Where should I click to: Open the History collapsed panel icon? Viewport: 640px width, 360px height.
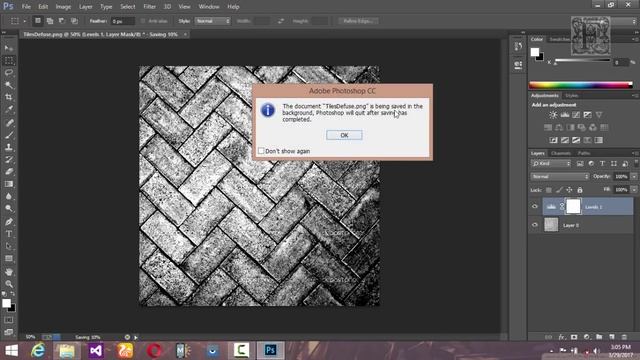518,47
